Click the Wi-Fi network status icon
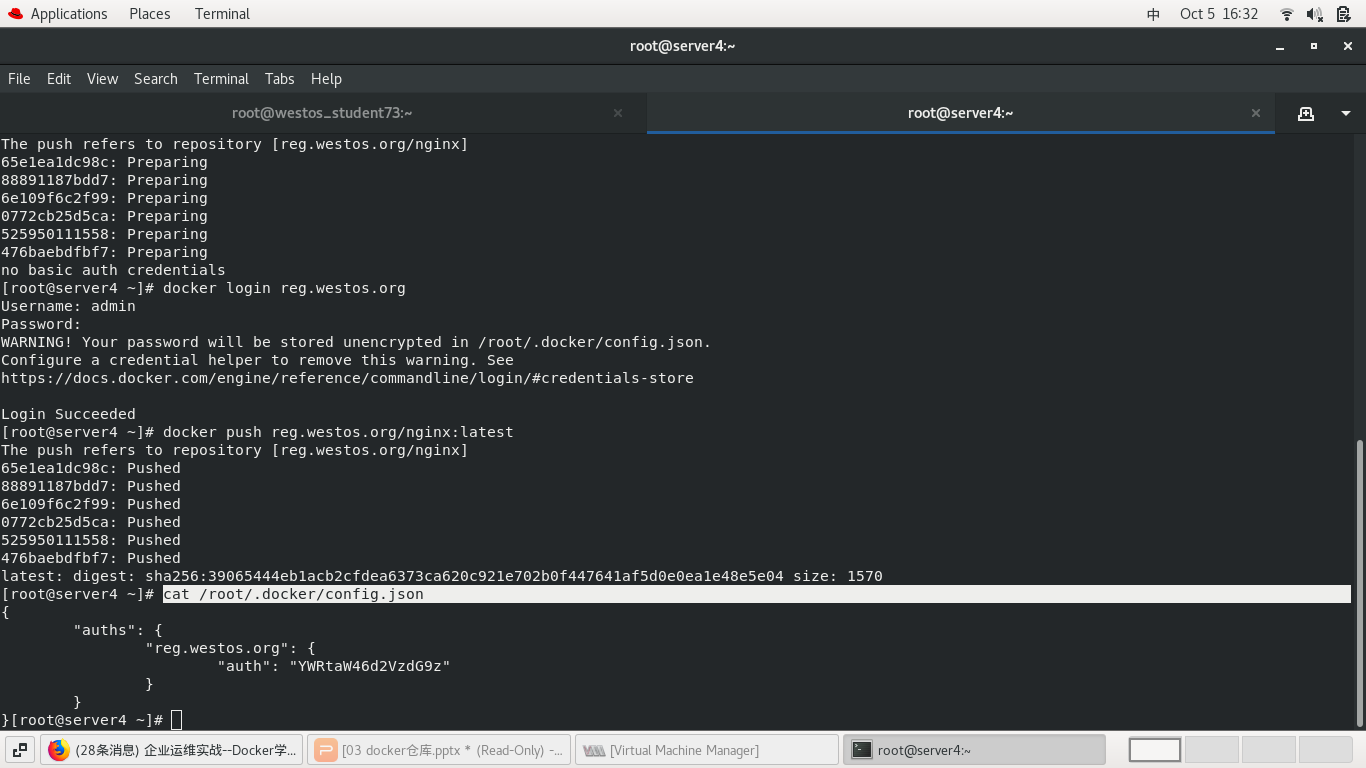 (1287, 14)
